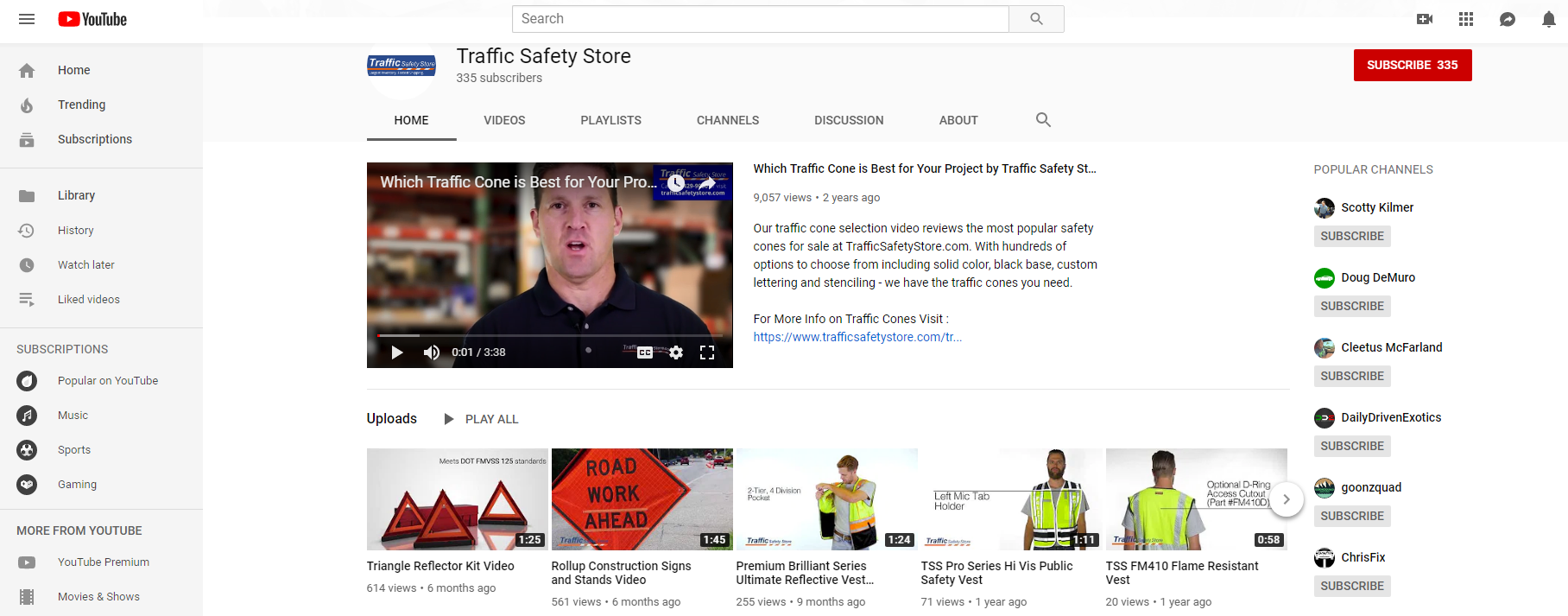Open Trending in the sidebar
The height and width of the screenshot is (616, 1568).
pos(101,105)
